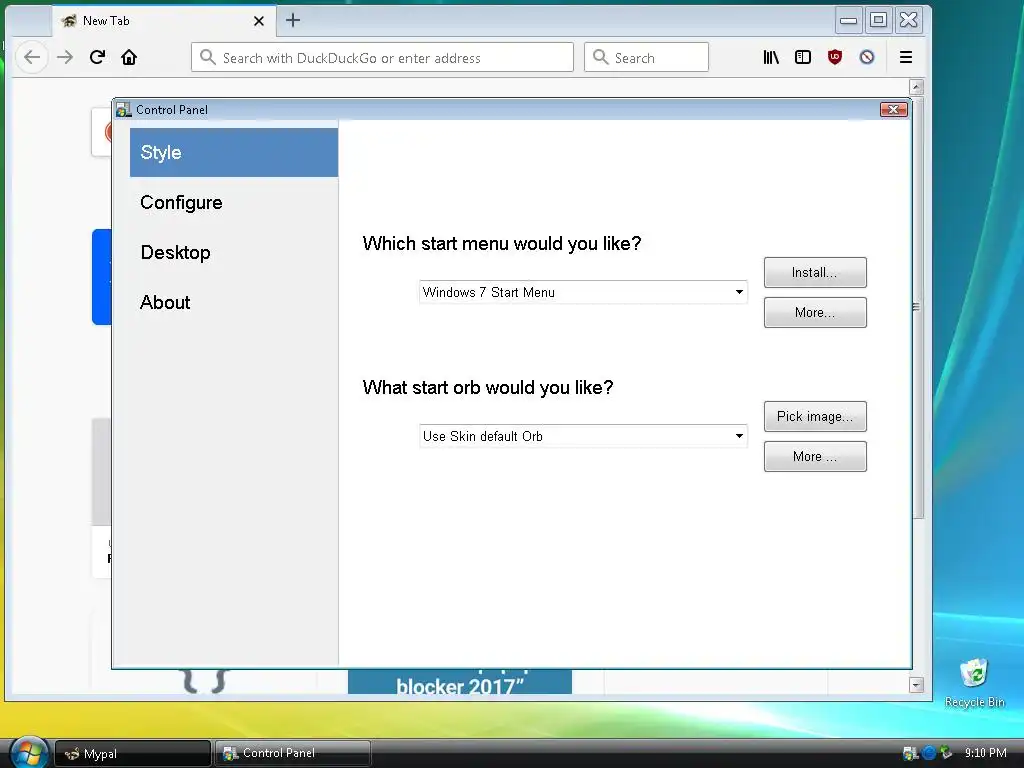Screen dimensions: 1024x768
Task: Click the blue globe system tray icon
Action: click(929, 754)
